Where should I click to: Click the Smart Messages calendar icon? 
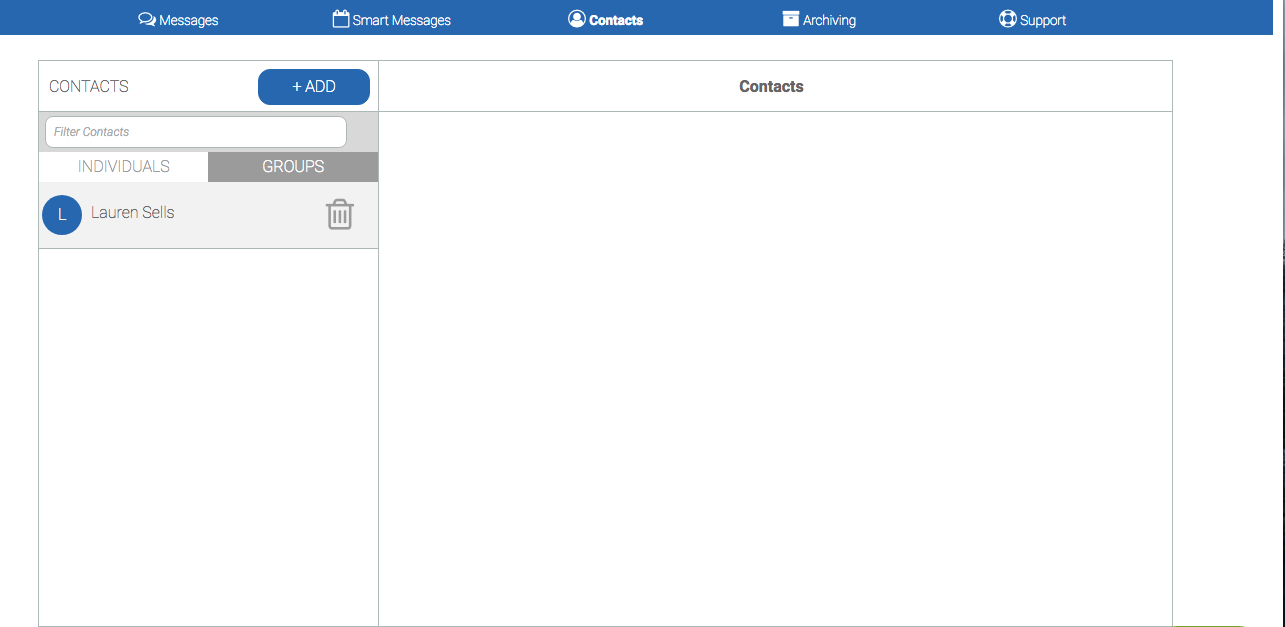[341, 19]
